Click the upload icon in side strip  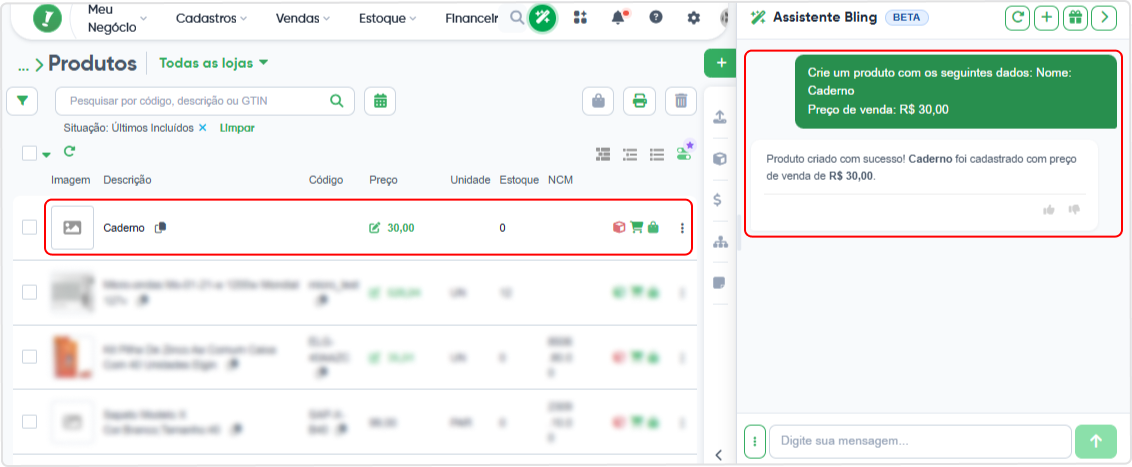coord(719,118)
